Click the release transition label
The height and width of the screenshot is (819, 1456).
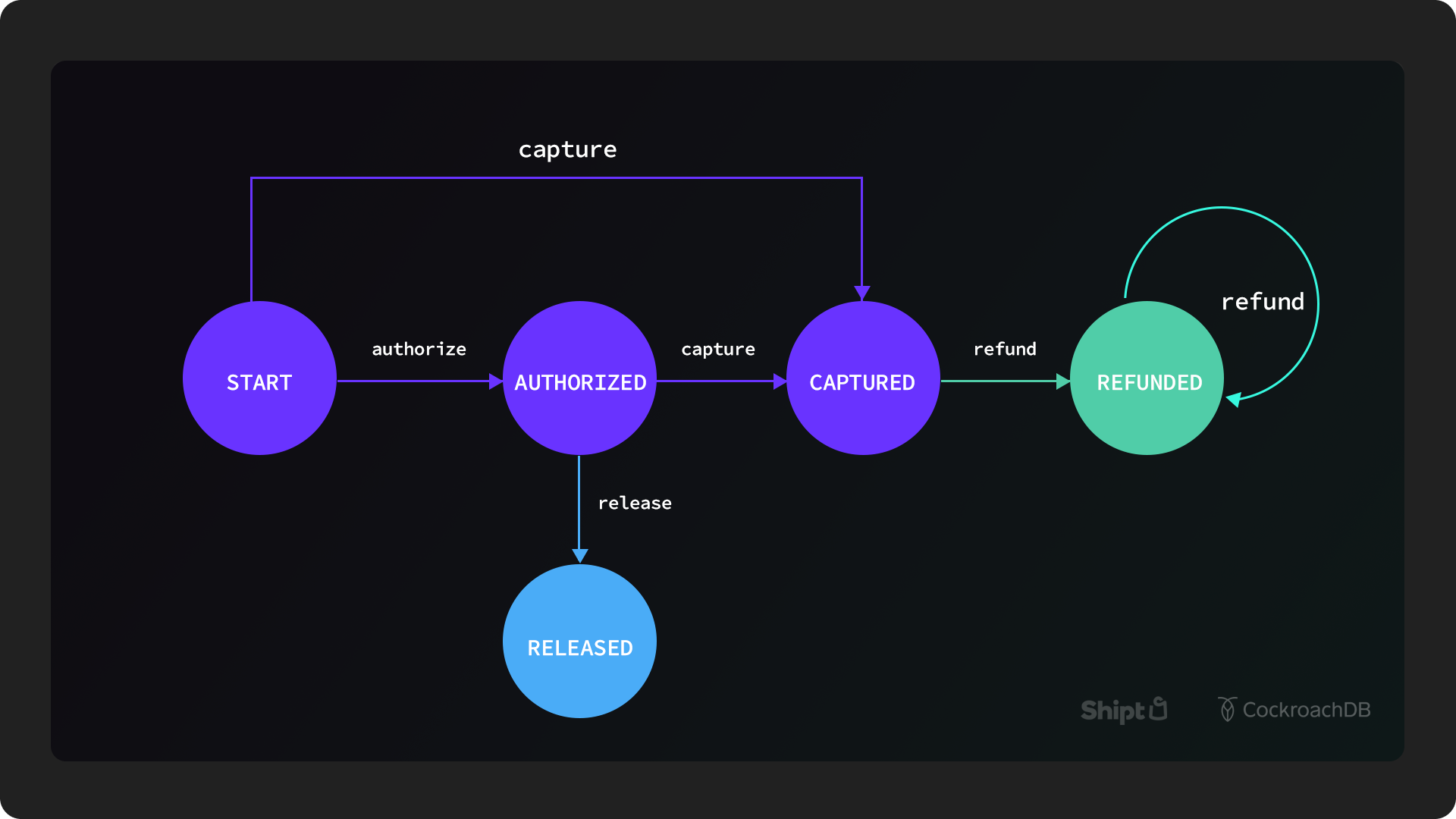click(x=634, y=503)
